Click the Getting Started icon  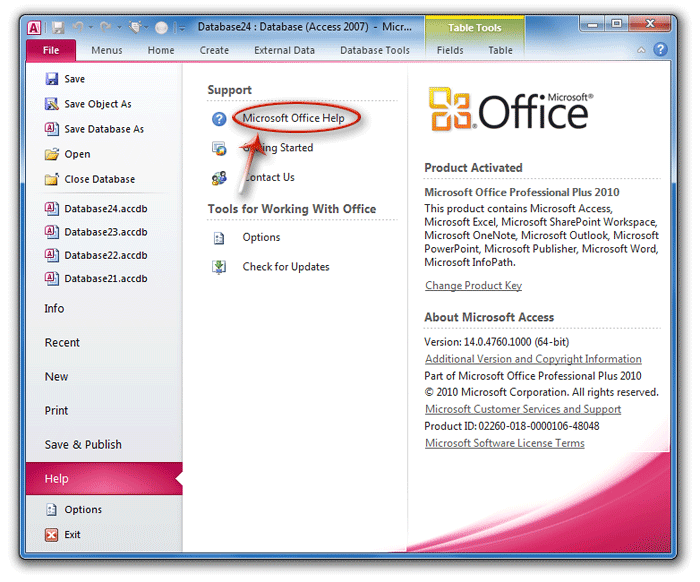219,148
